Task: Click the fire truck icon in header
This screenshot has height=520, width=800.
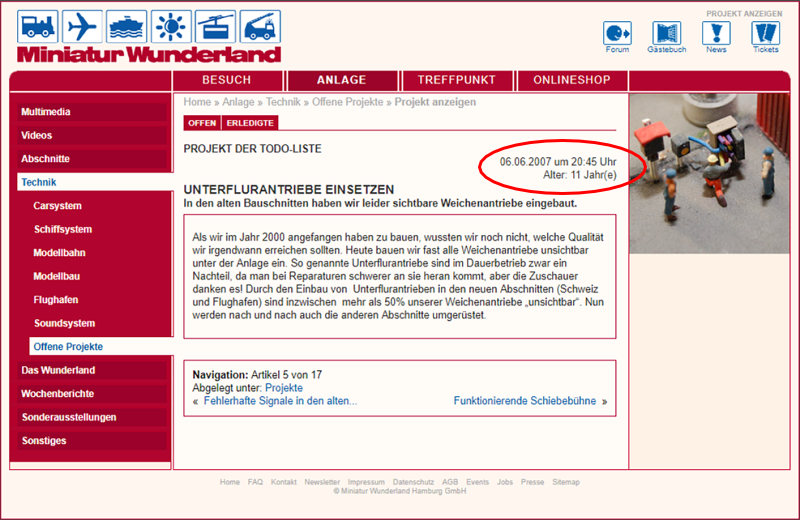Action: [260, 27]
